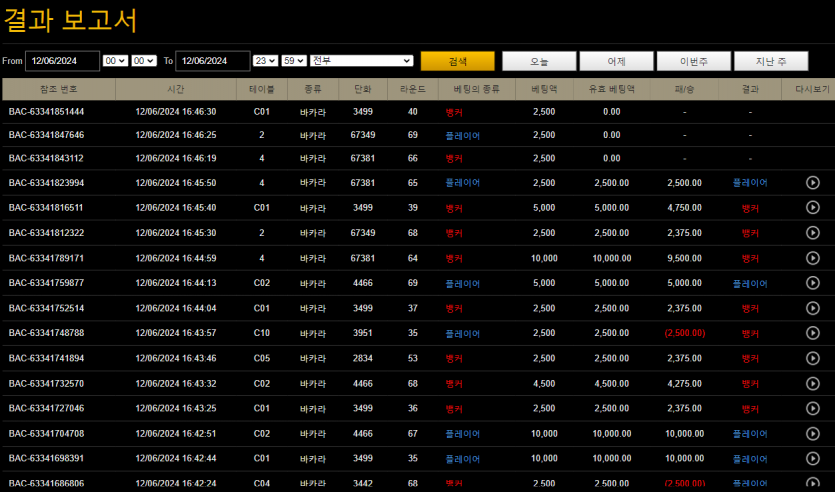Screen dimensions: 835x492
Task: Filter results by 이번주 (this week)
Action: pos(693,61)
